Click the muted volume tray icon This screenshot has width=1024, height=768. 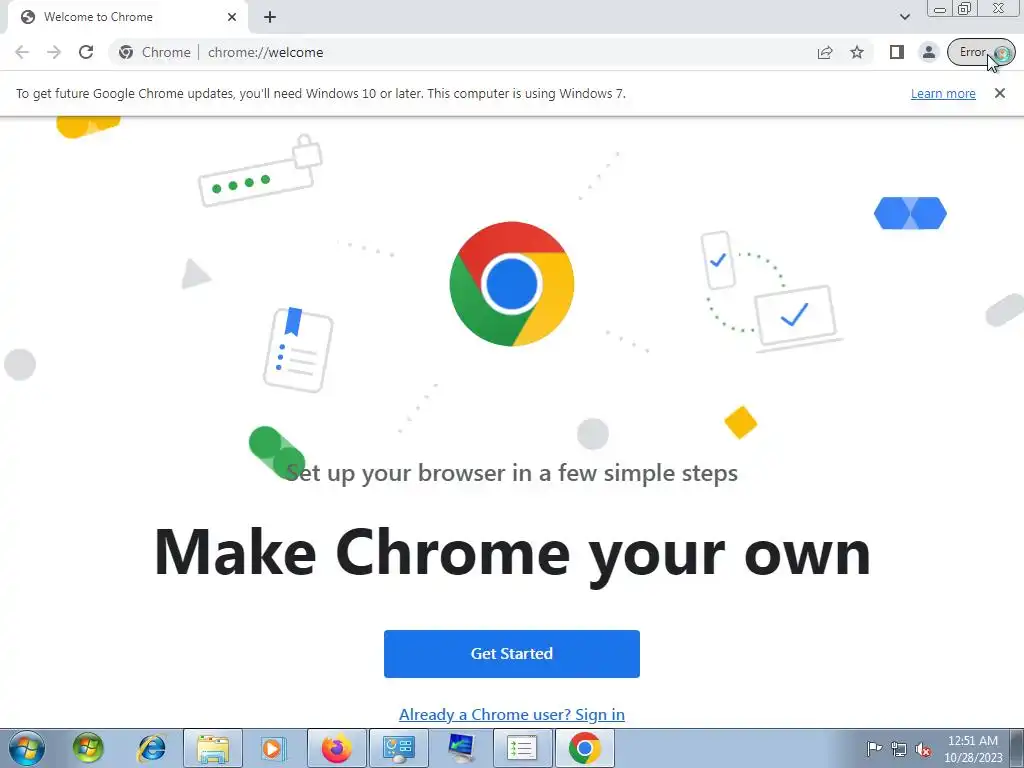(x=923, y=749)
